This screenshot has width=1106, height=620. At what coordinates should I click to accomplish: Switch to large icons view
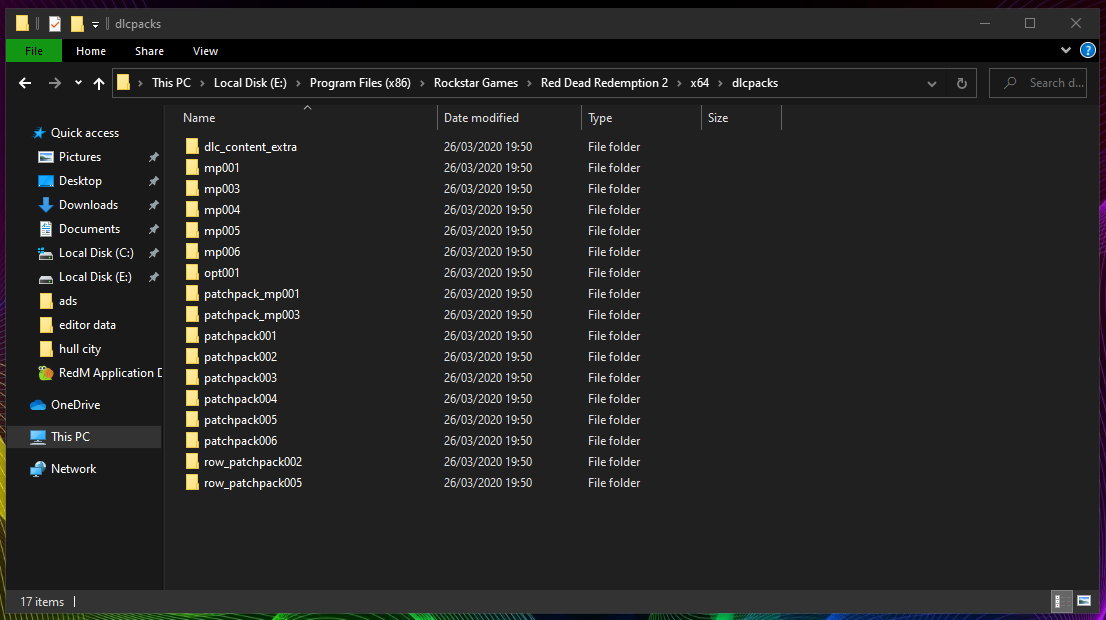(x=1084, y=601)
